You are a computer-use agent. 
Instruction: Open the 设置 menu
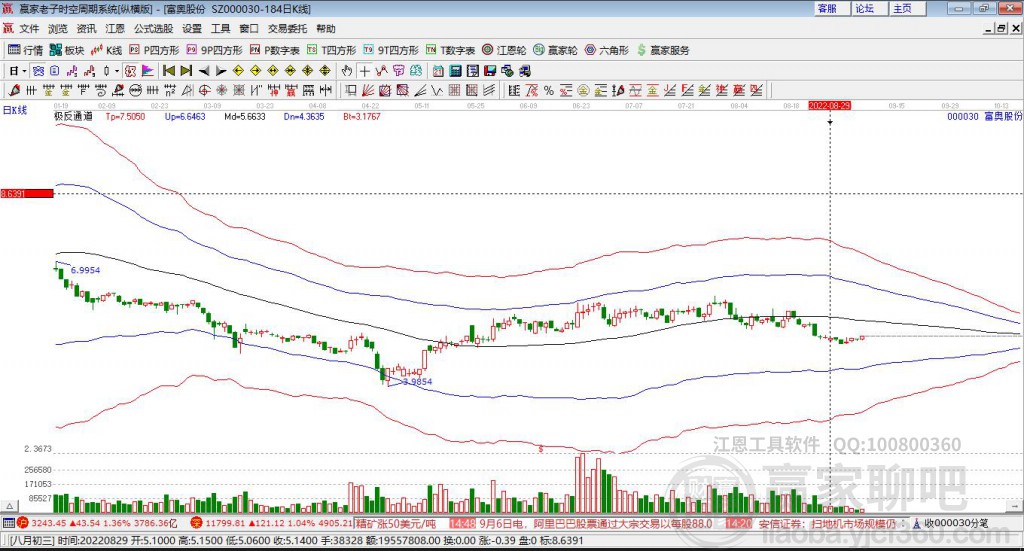pyautogui.click(x=192, y=29)
